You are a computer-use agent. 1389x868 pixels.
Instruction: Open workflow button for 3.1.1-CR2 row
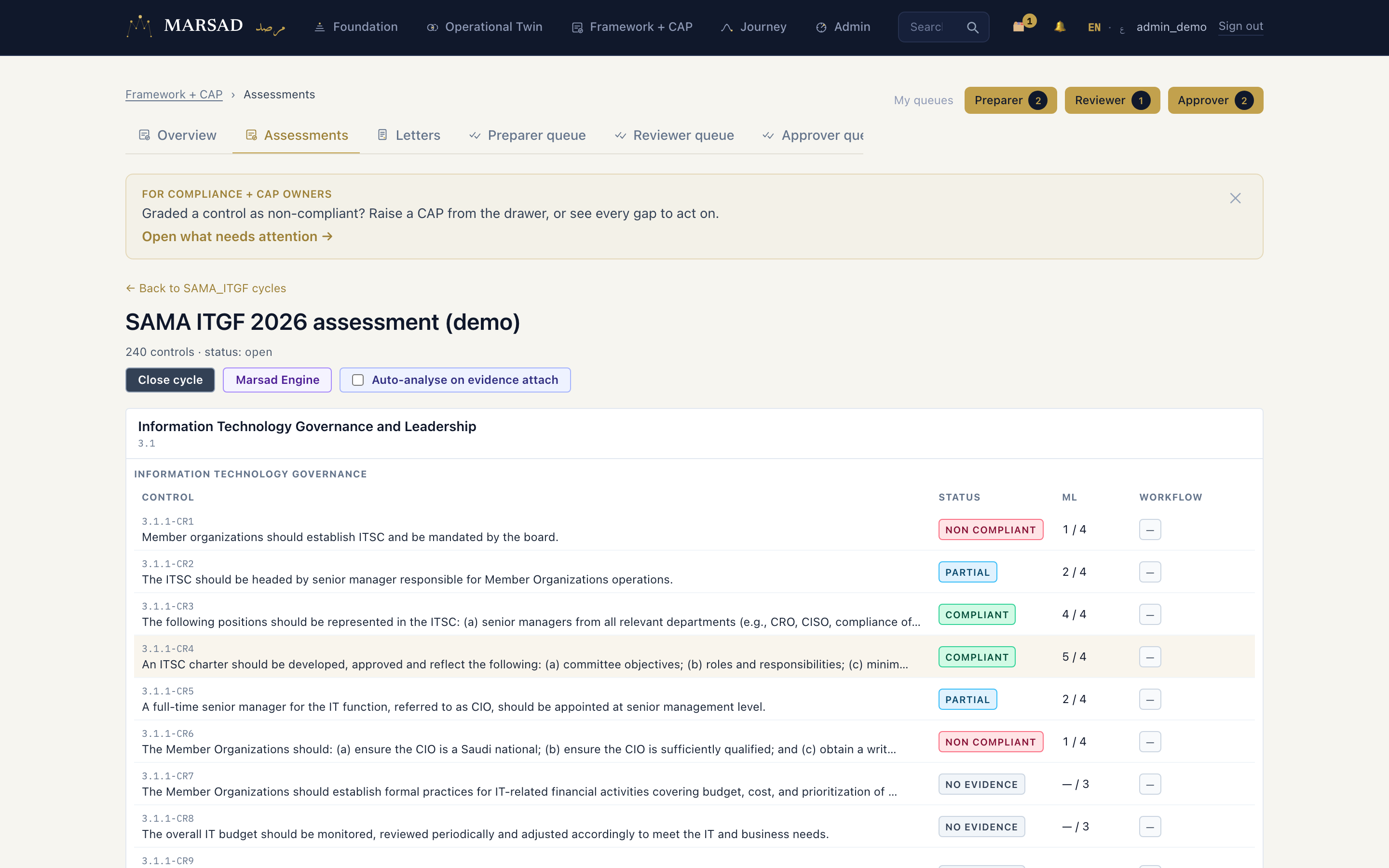1150,572
